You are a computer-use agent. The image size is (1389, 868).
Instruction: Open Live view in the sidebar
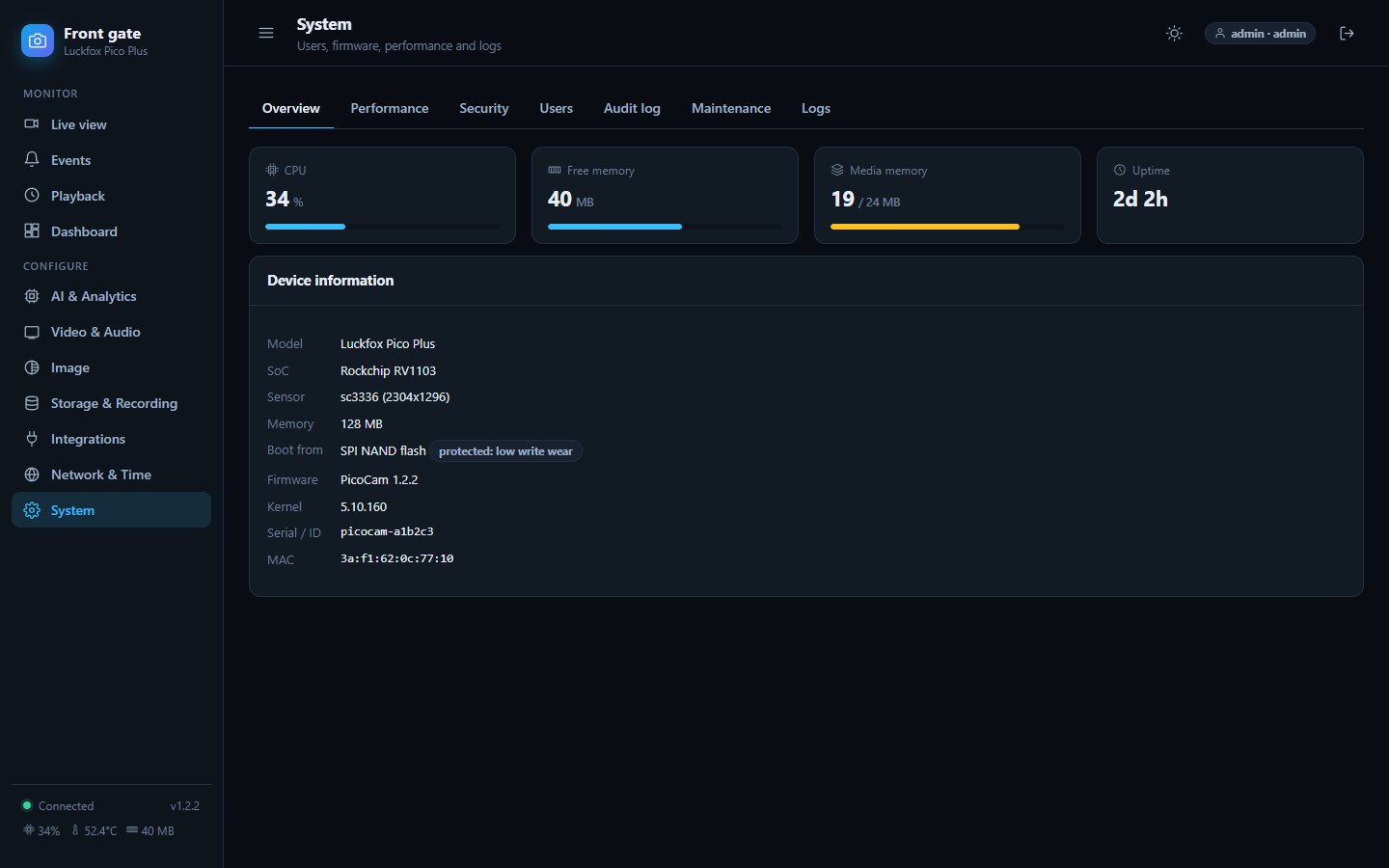[x=111, y=124]
